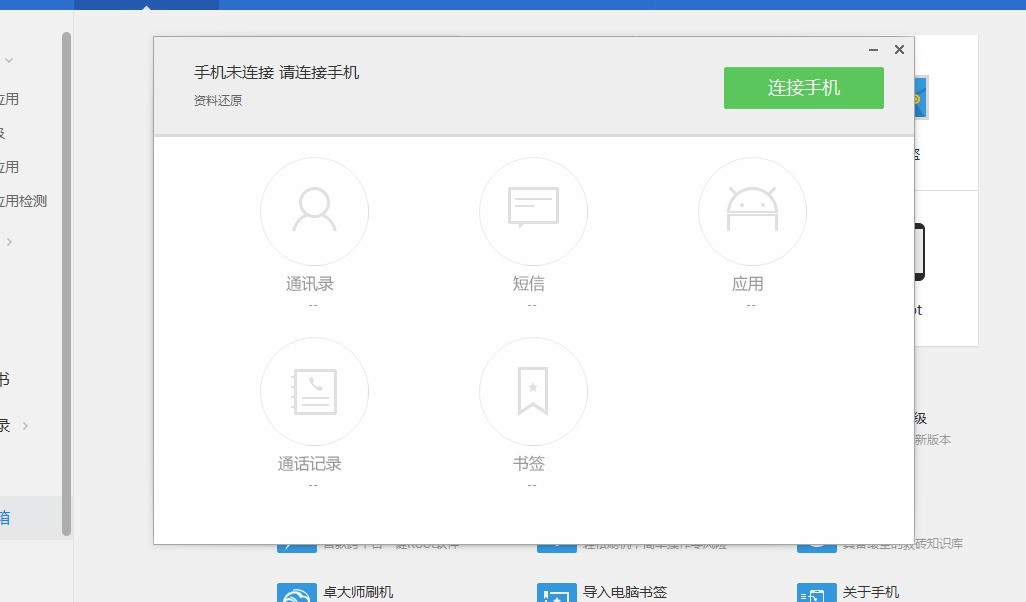Expand the middle sidebar section arrow
Viewport: 1026px width, 602px height.
point(9,242)
